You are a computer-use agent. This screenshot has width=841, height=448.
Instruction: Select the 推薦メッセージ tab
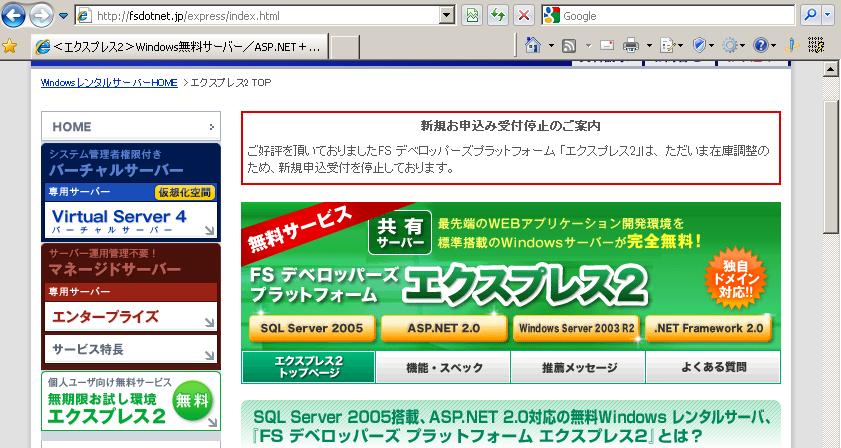point(579,368)
